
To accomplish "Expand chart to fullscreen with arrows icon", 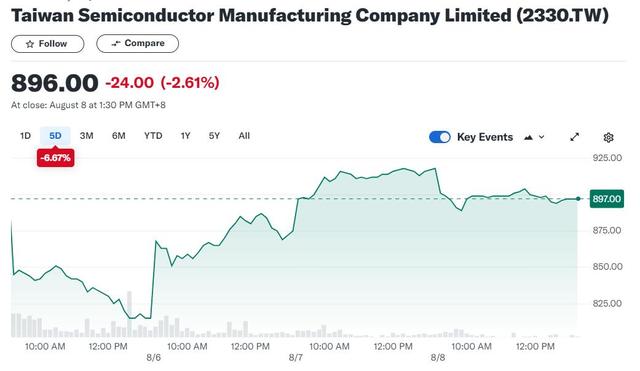I will (575, 137).
